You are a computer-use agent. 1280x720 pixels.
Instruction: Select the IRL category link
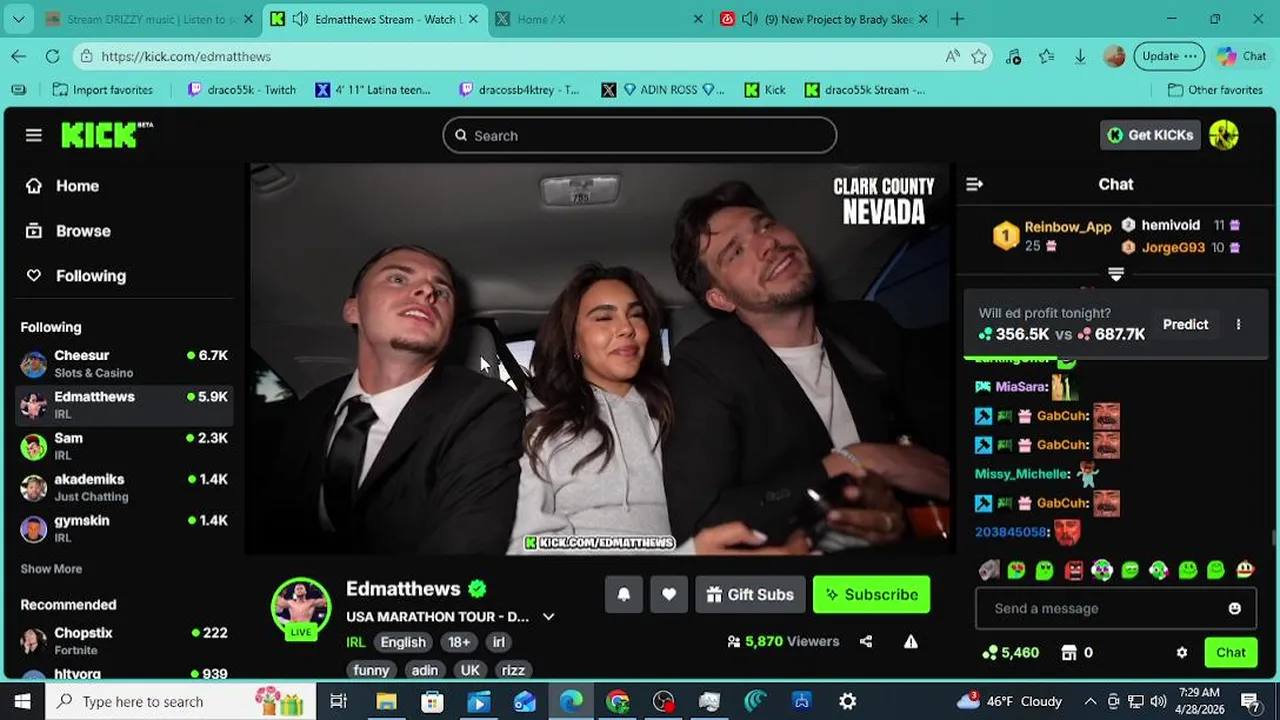[356, 642]
